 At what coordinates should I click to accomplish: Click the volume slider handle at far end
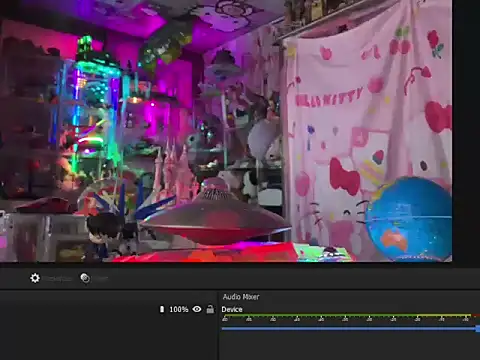(x=478, y=329)
